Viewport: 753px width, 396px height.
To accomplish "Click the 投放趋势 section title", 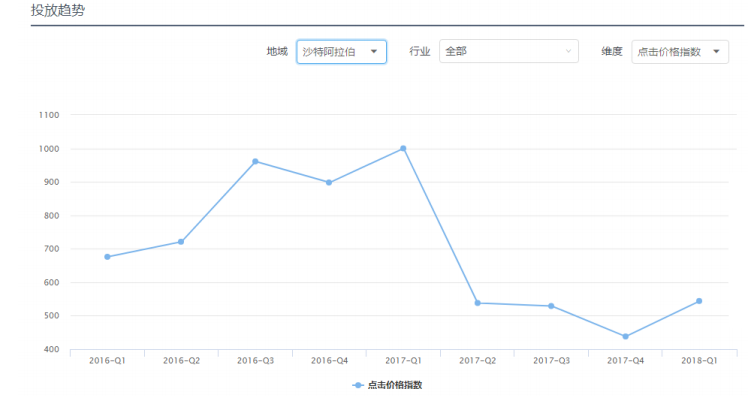I will pos(58,10).
